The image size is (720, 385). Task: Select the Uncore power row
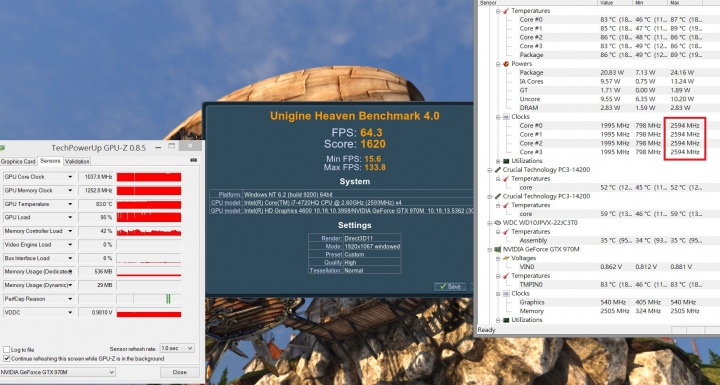(x=611, y=99)
